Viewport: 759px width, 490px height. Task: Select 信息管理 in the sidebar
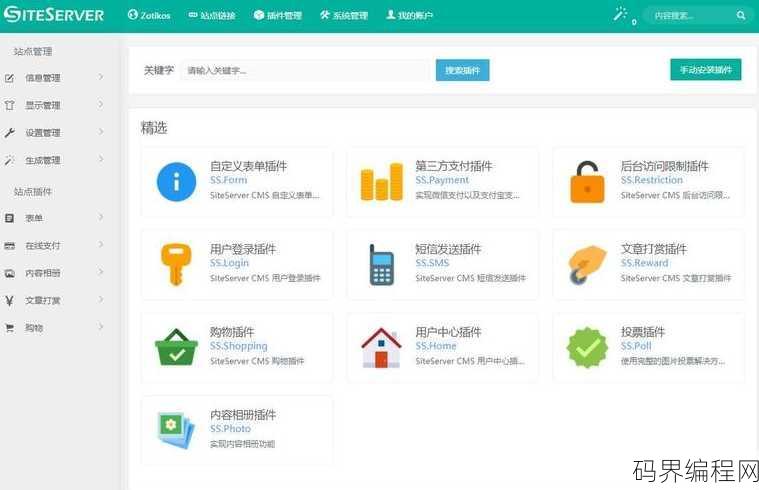(x=43, y=78)
